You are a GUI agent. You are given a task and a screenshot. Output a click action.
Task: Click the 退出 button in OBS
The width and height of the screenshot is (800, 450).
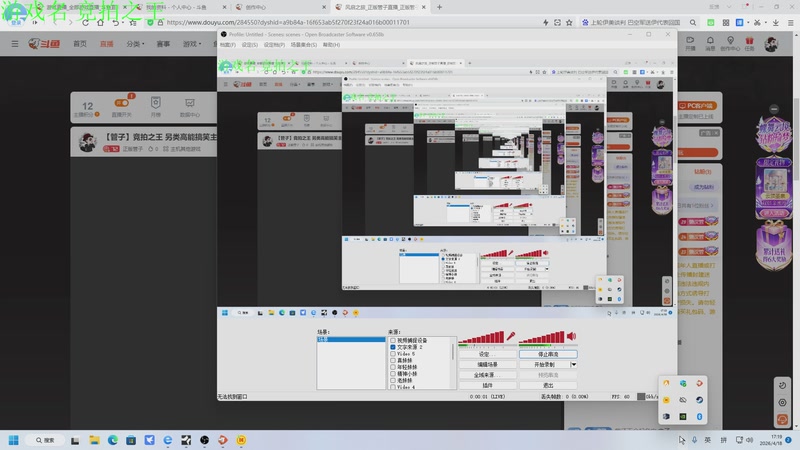548,385
